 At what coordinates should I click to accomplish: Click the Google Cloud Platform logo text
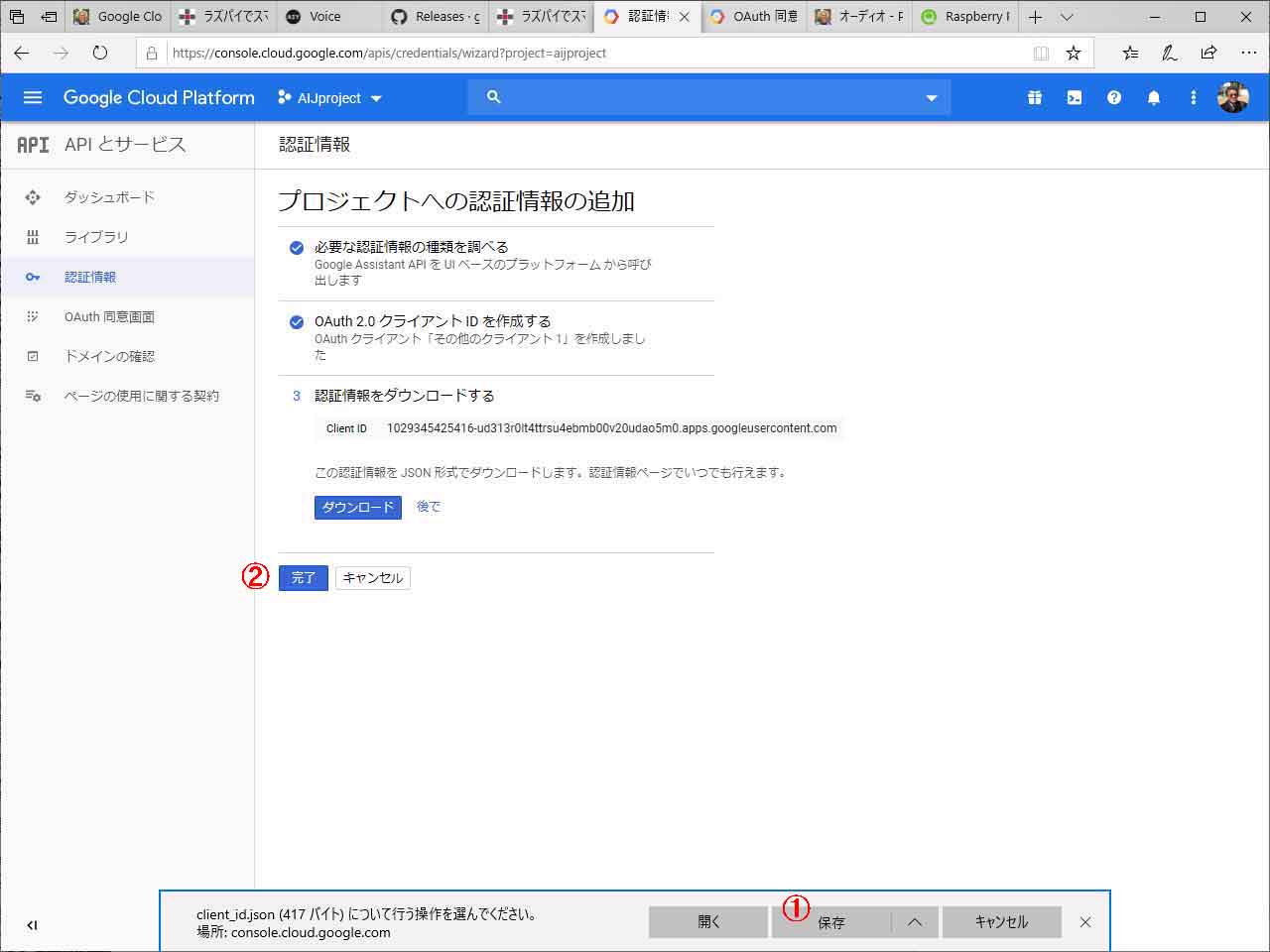pyautogui.click(x=159, y=97)
